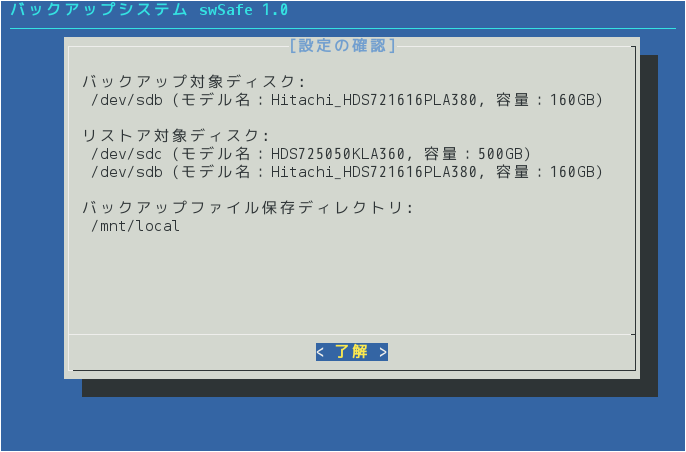This screenshot has width=686, height=452.
Task: Click Hitachi model name in backup target line
Action: pyautogui.click(x=374, y=100)
